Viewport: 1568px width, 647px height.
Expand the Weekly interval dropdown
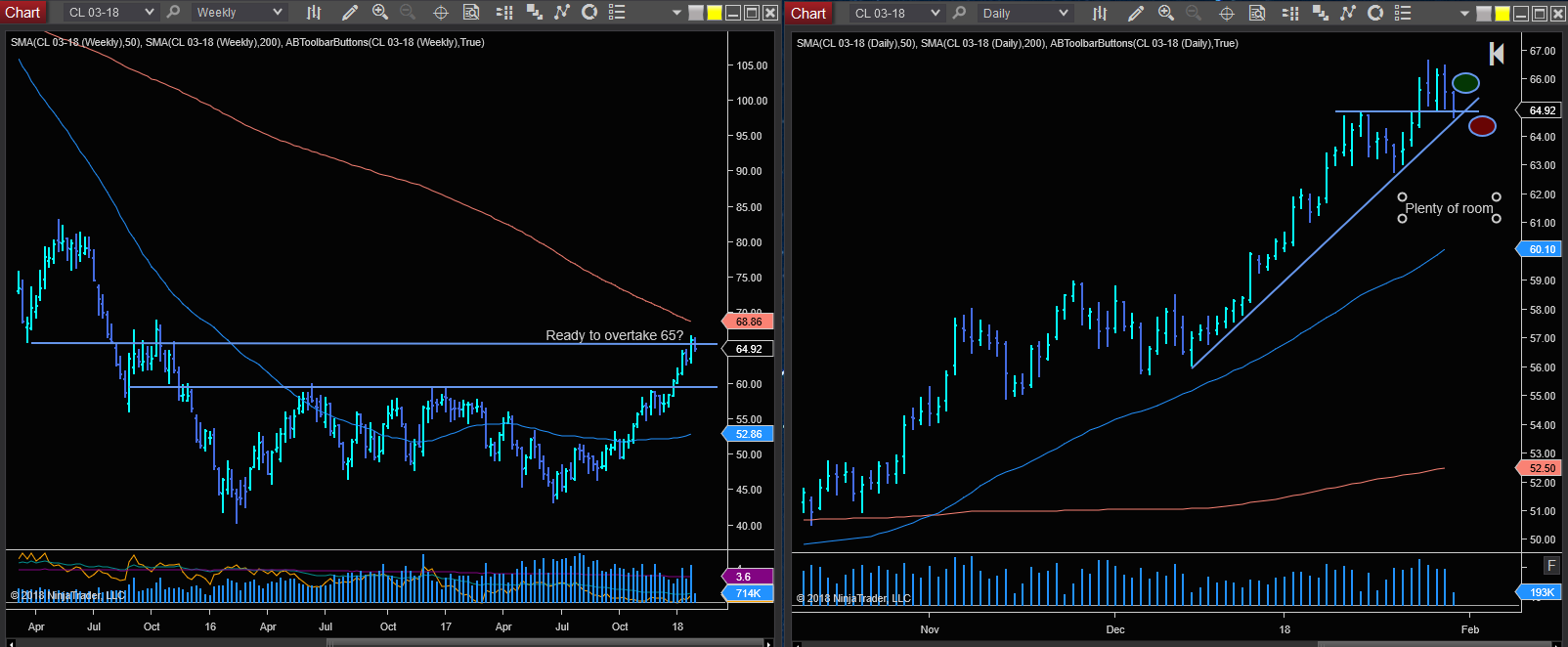[278, 13]
